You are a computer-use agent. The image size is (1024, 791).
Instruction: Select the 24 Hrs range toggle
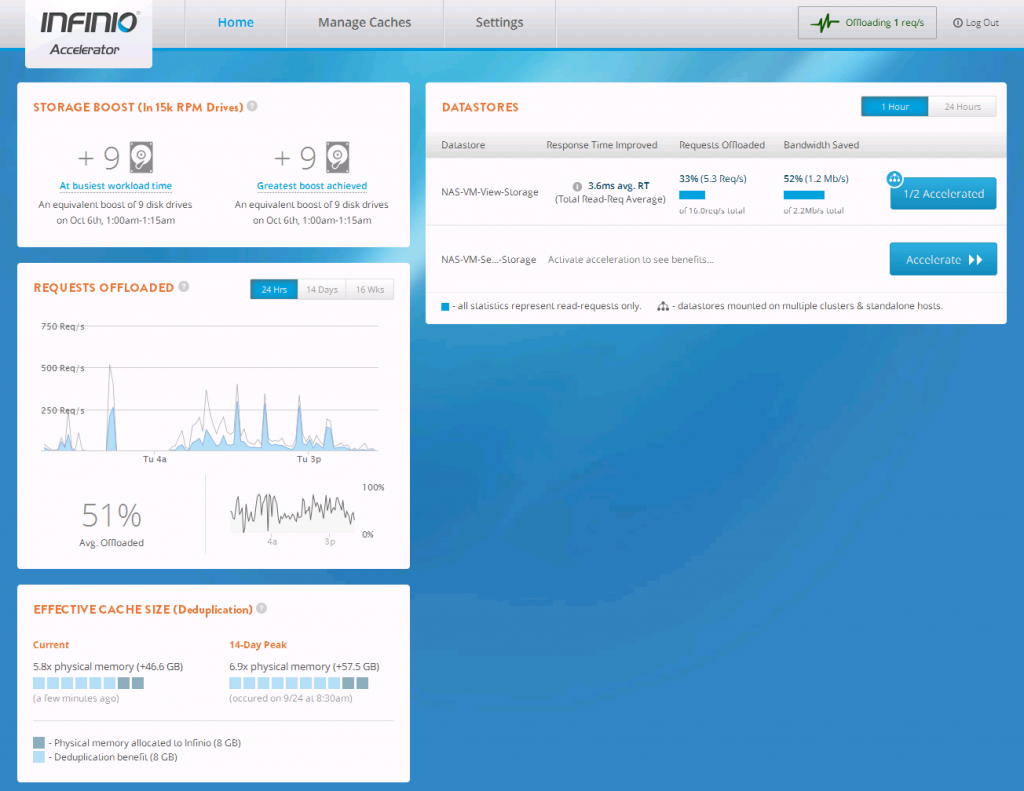click(274, 289)
